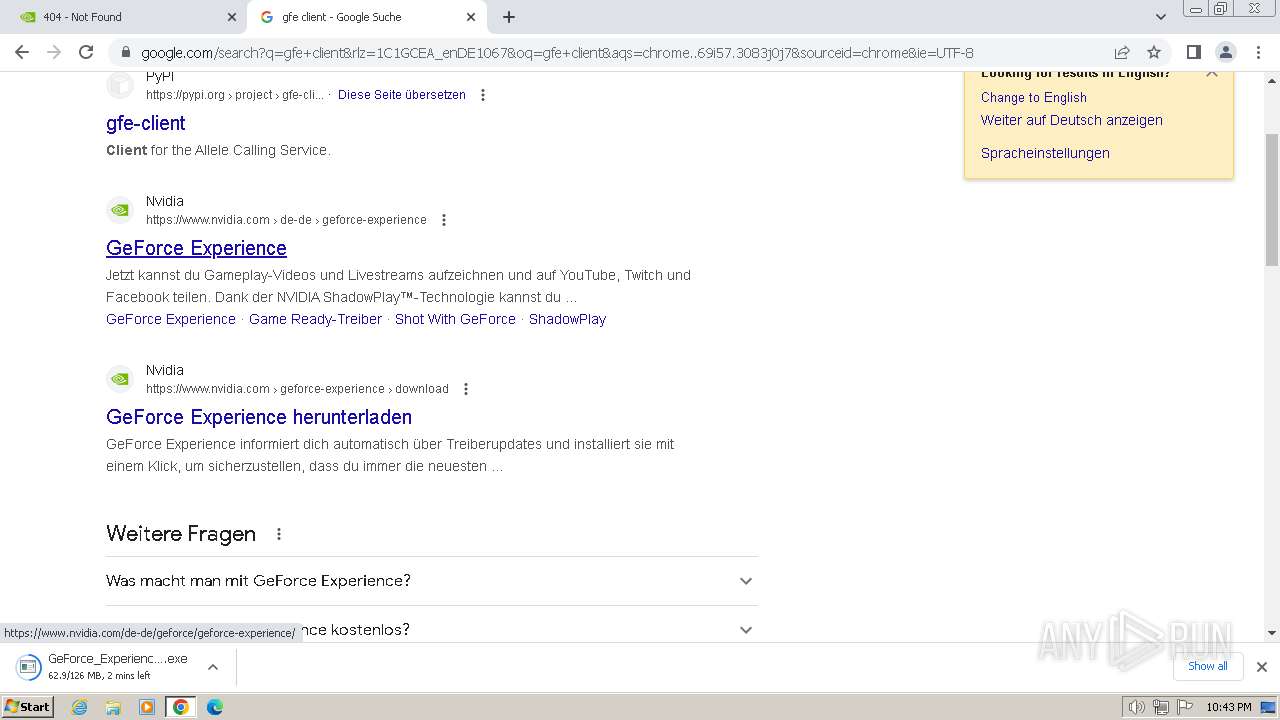
Task: Open the gfe-client PyPI result
Action: coord(146,123)
